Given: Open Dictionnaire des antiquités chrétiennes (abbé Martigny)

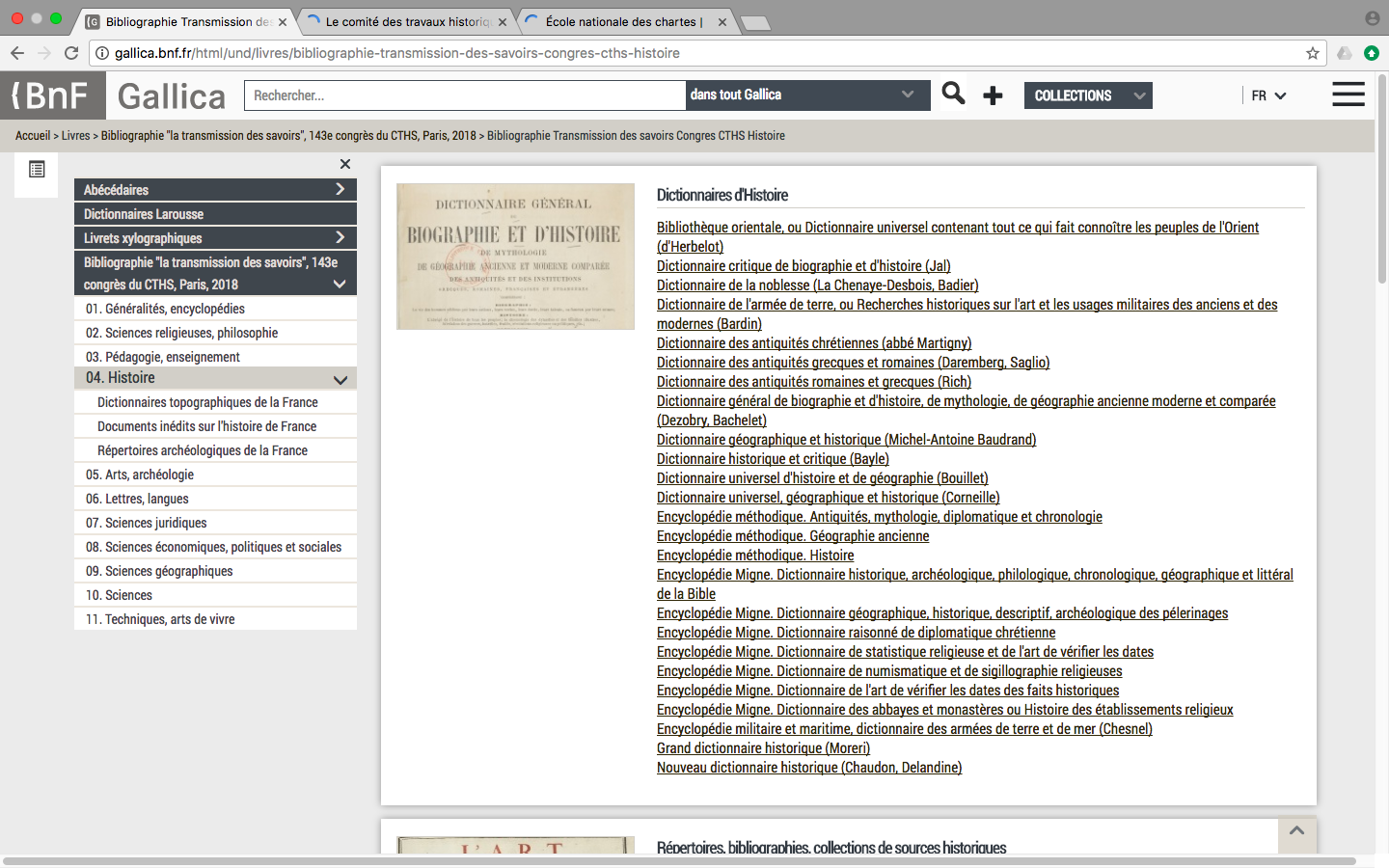Looking at the screenshot, I should pyautogui.click(x=814, y=343).
